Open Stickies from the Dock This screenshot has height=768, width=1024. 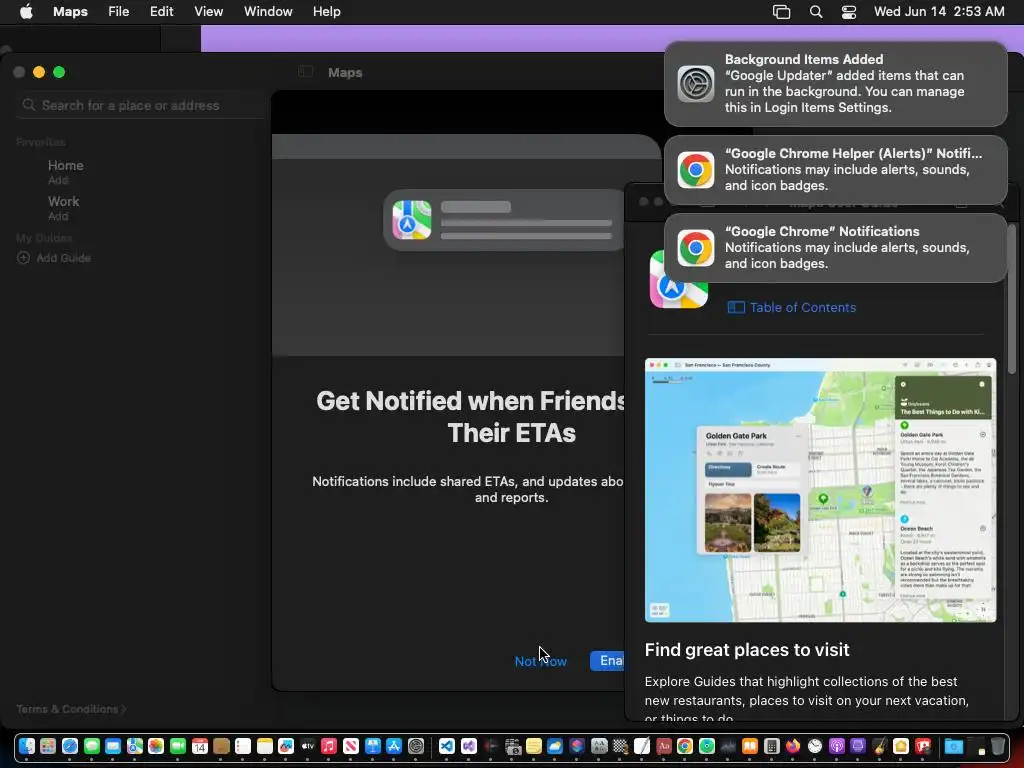[x=534, y=746]
